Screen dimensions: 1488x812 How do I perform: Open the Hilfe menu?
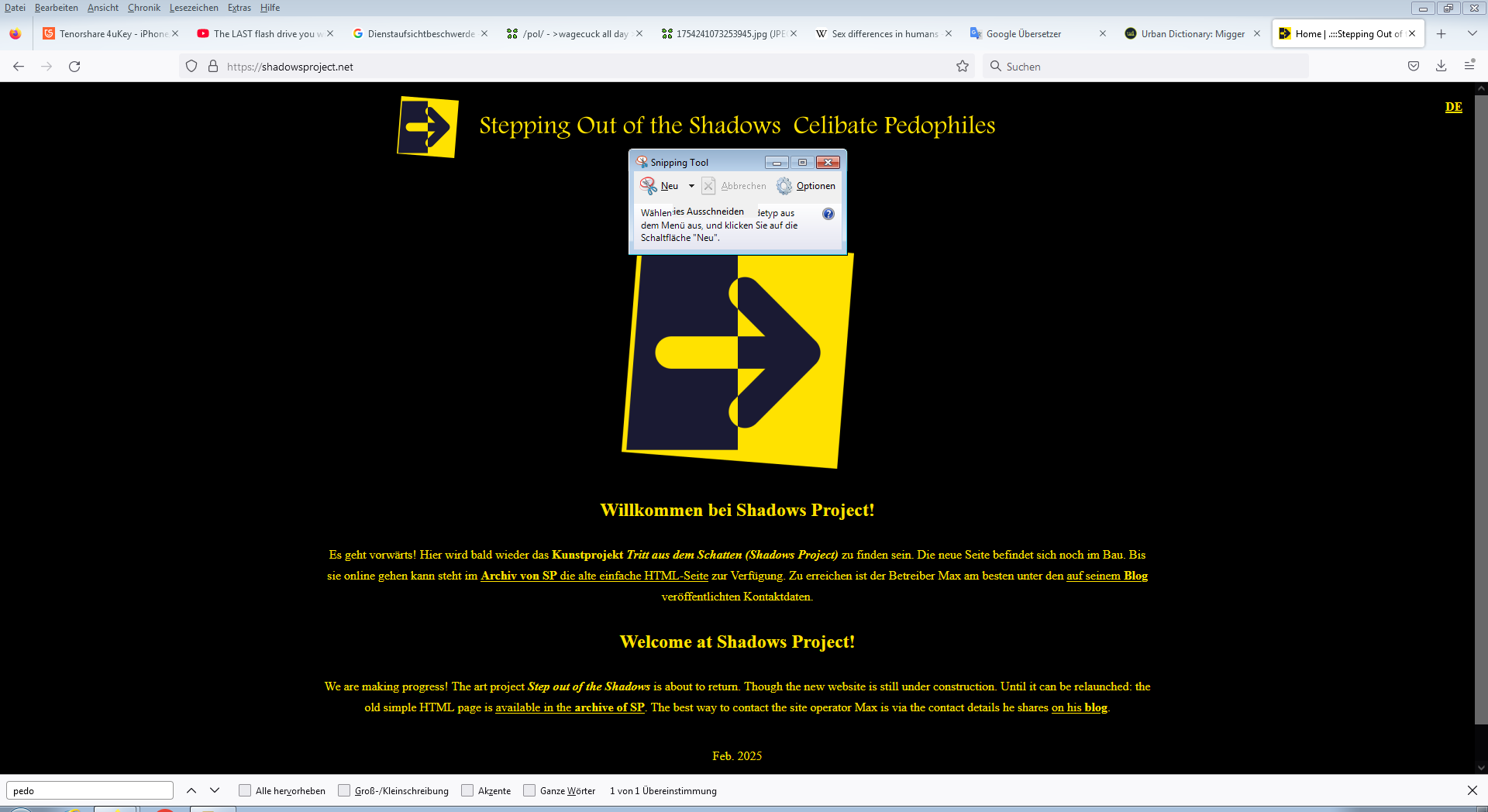[x=270, y=8]
